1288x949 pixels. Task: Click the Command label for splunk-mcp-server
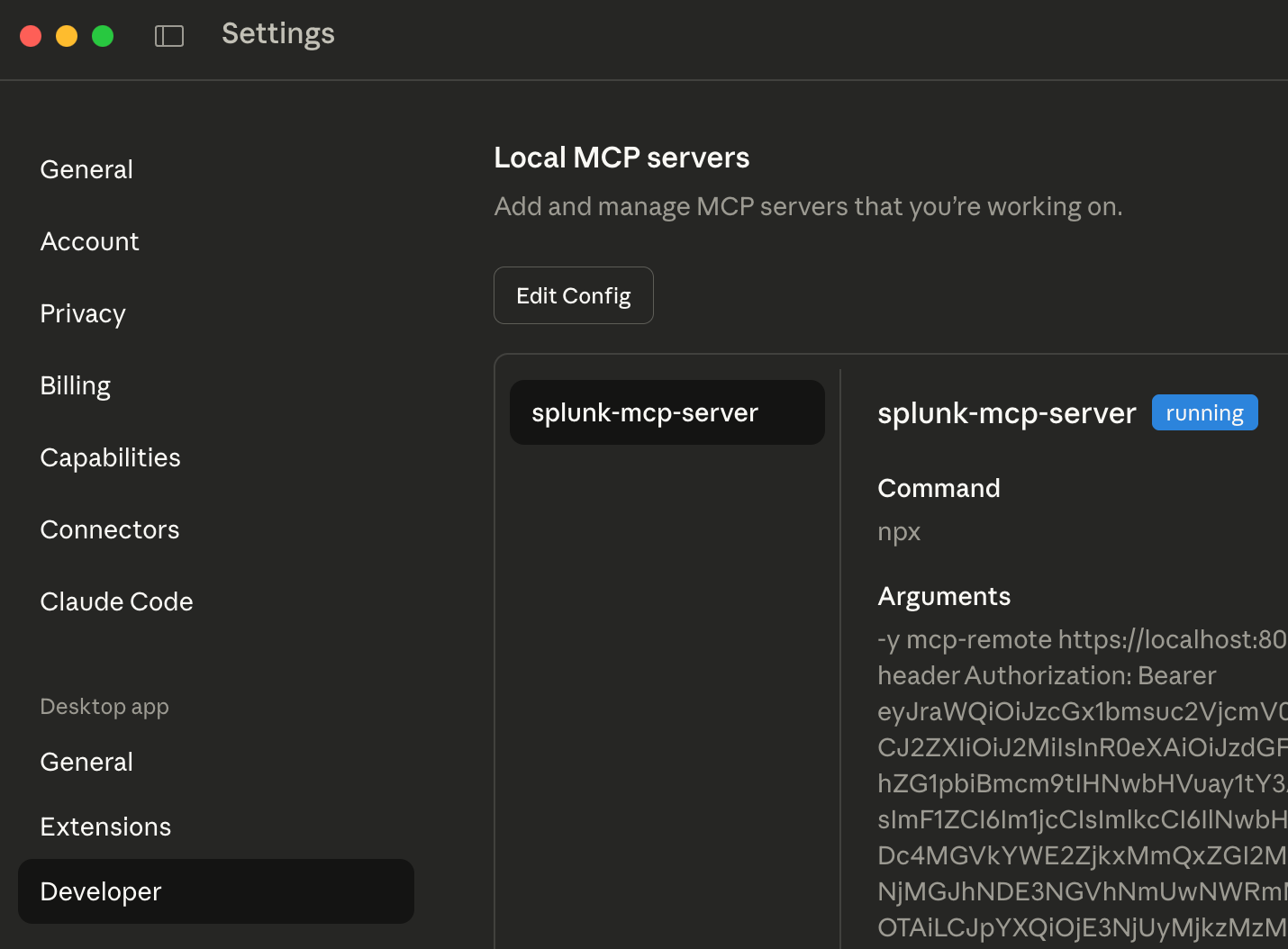coord(939,488)
